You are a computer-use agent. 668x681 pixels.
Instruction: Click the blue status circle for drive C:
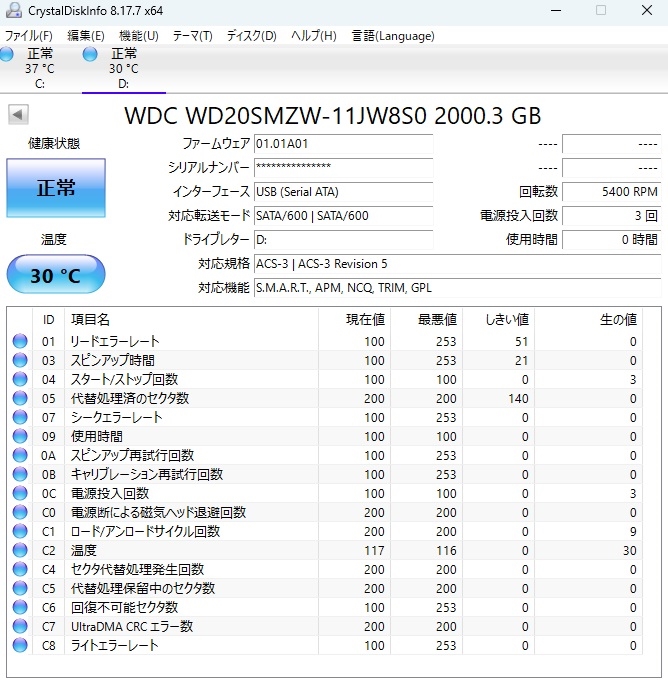pyautogui.click(x=6, y=54)
